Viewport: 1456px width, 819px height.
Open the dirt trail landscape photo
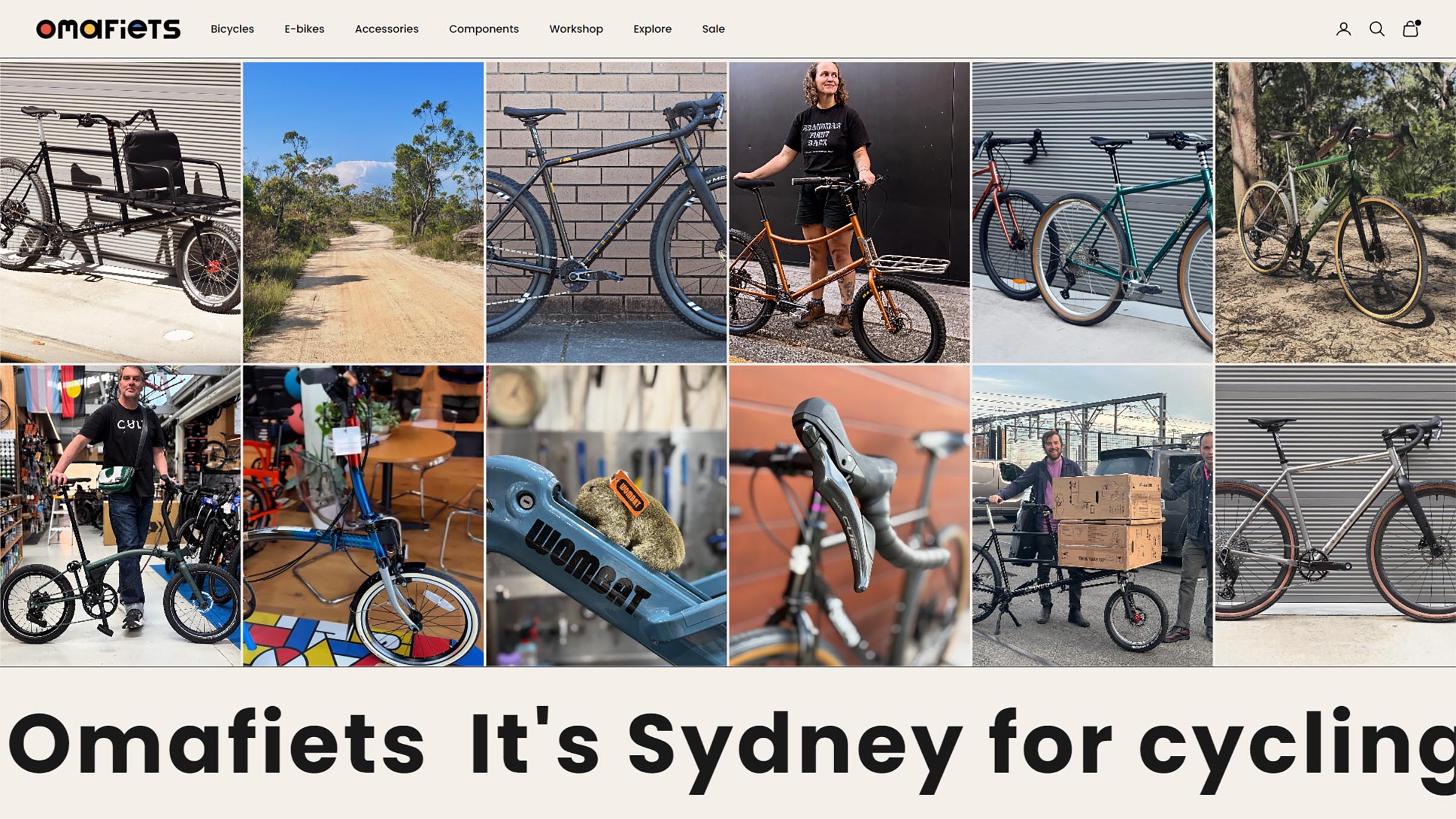pyautogui.click(x=363, y=212)
